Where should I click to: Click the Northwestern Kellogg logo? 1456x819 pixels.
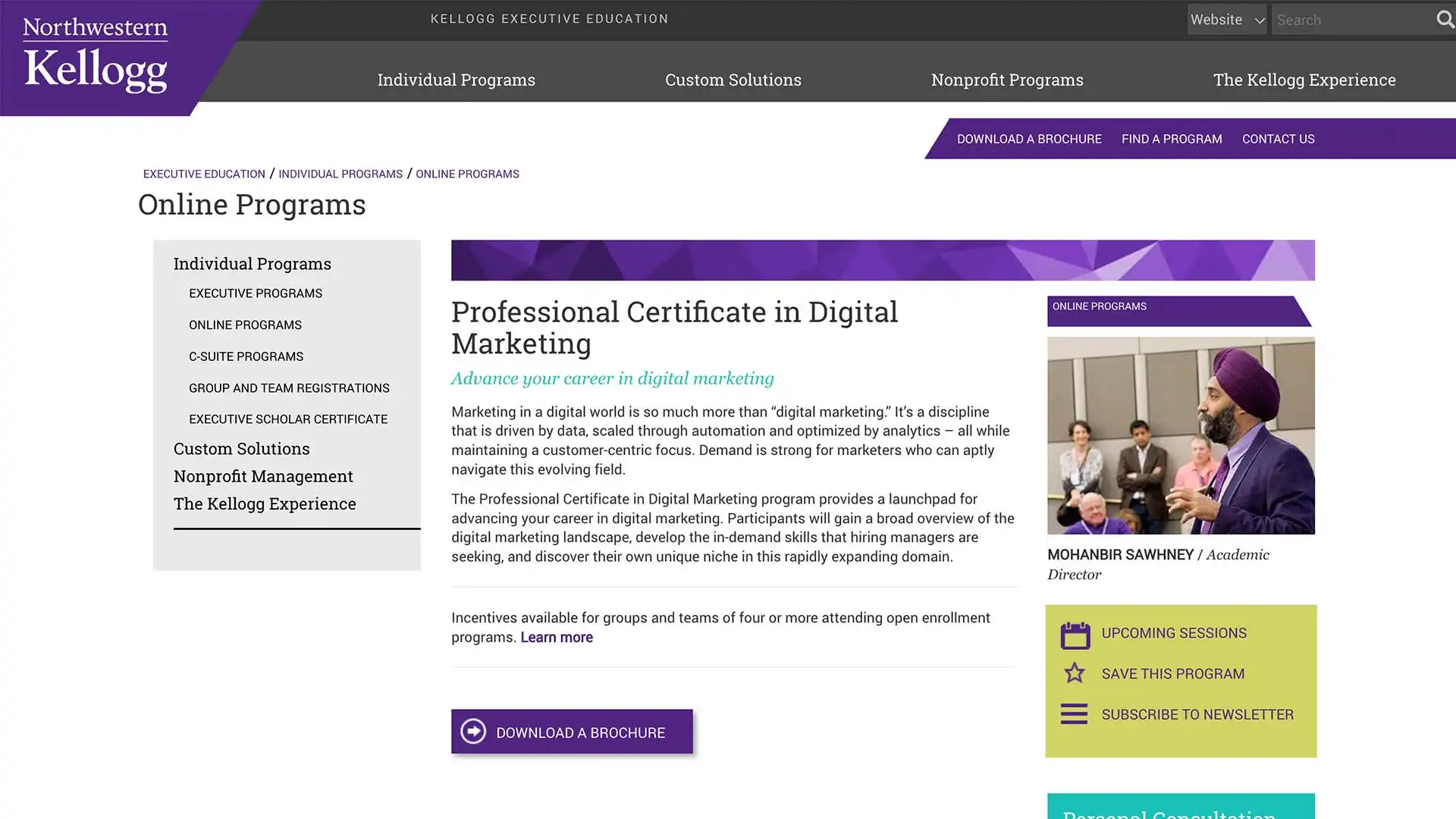pos(96,55)
